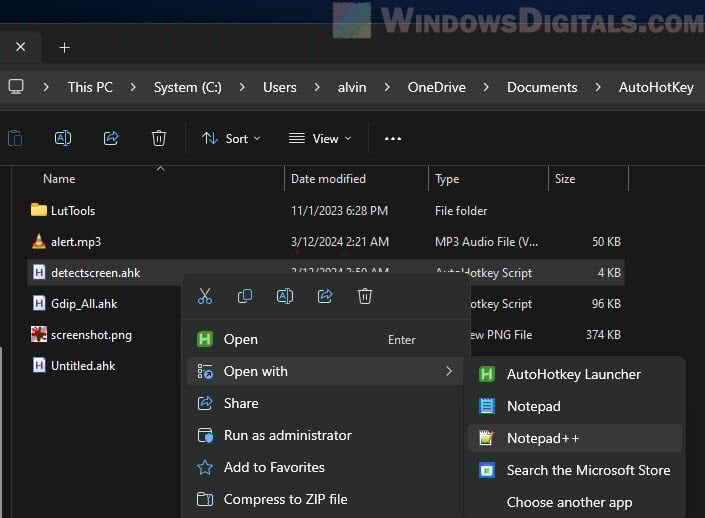Sort by the Size column header
Image resolution: width=705 pixels, height=518 pixels.
click(x=565, y=179)
